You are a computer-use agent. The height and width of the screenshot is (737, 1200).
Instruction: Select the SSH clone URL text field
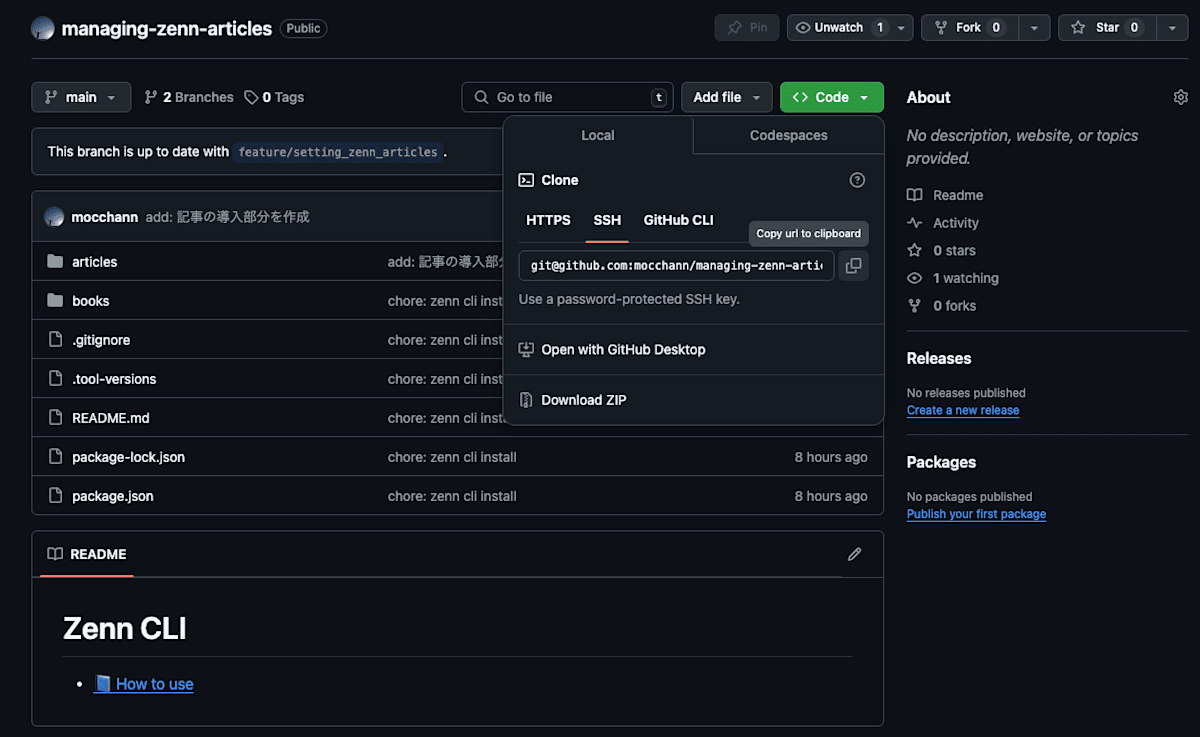pos(676,266)
